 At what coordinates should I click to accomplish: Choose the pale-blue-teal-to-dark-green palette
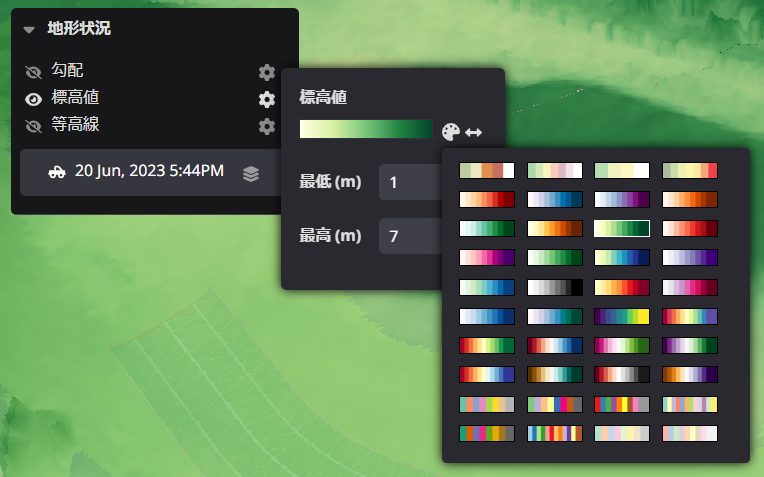point(487,229)
